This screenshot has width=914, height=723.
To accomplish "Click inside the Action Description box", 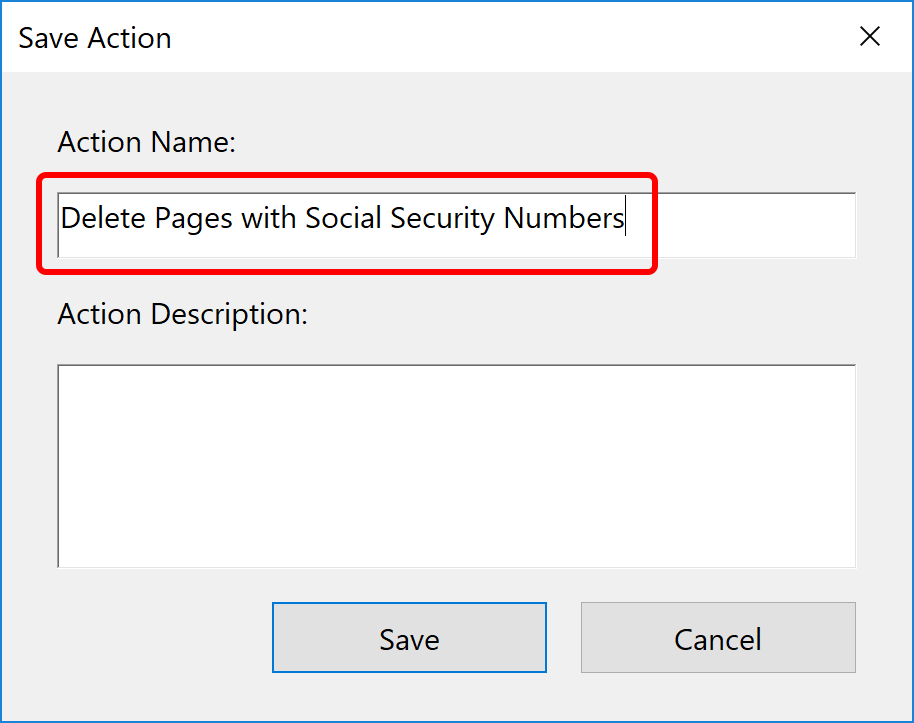I will pyautogui.click(x=456, y=466).
